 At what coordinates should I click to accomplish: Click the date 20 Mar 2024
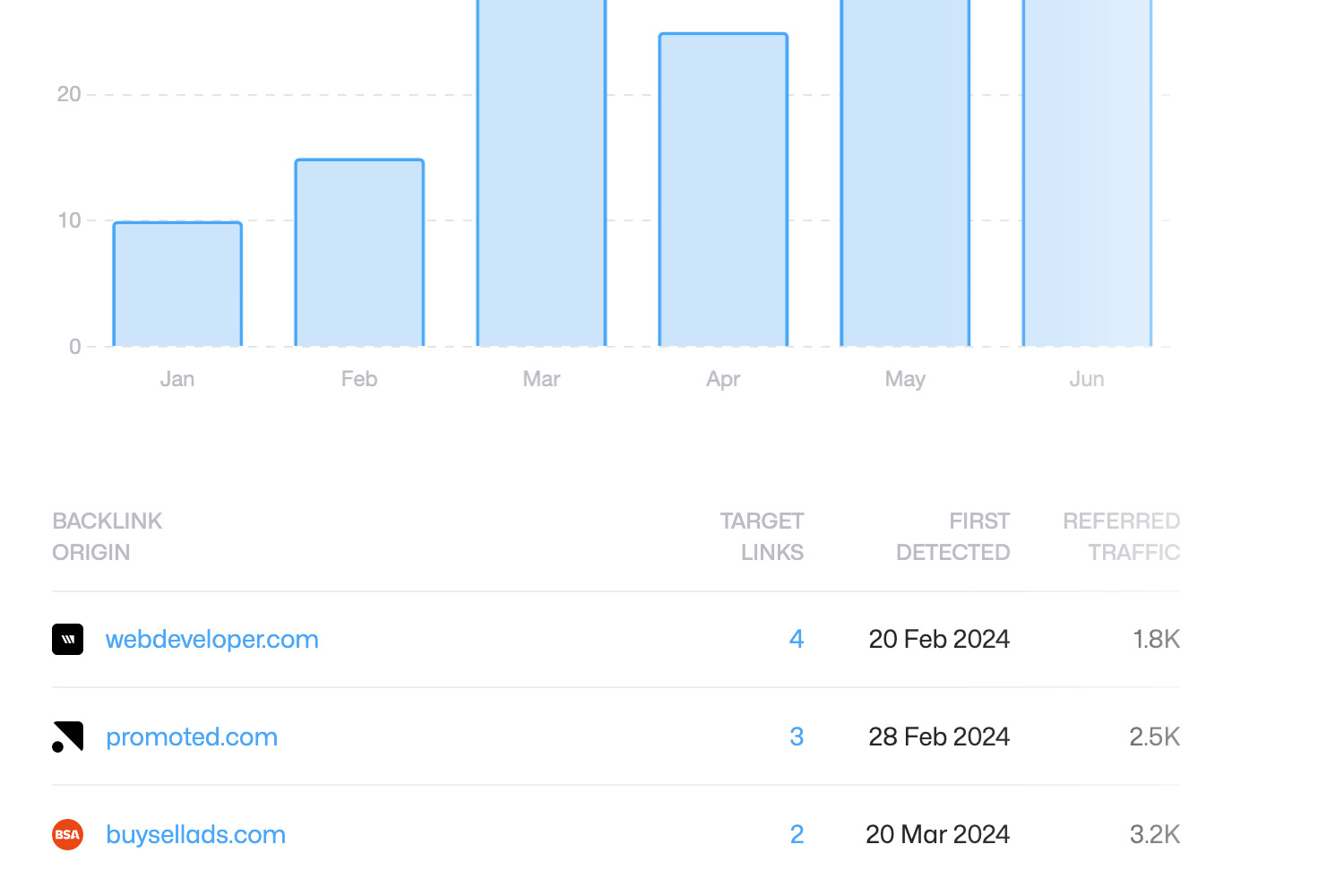[937, 834]
